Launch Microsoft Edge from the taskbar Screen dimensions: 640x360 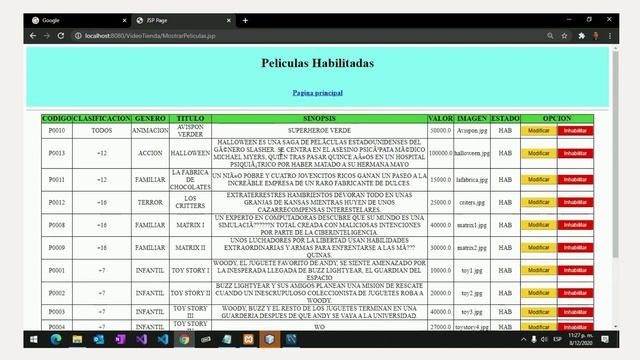tap(56, 340)
